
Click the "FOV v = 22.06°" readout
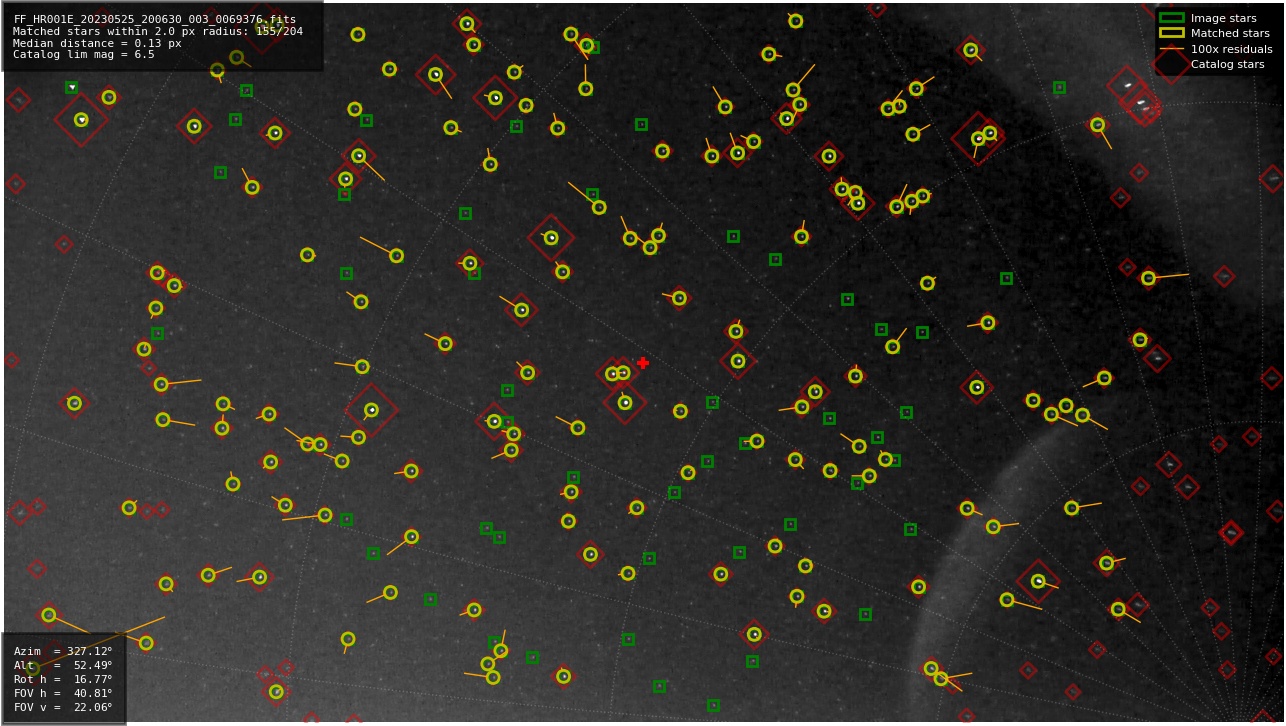(63, 707)
